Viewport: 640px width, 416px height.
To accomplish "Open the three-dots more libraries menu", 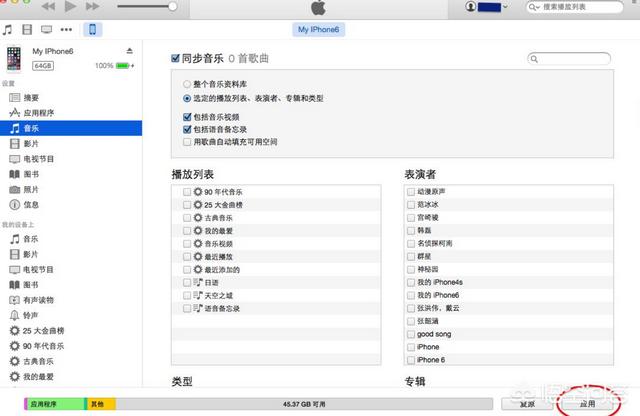I will 67,30.
